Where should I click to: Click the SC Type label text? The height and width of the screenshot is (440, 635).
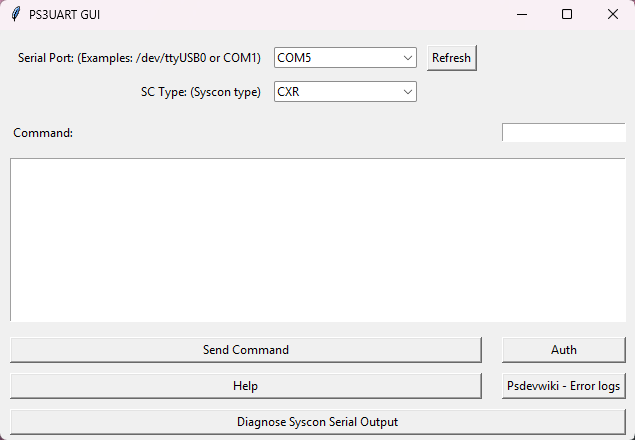point(200,92)
